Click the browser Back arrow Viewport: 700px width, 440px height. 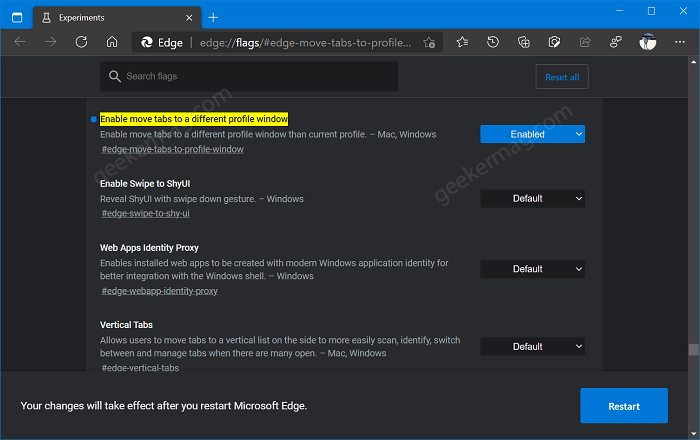tap(20, 42)
